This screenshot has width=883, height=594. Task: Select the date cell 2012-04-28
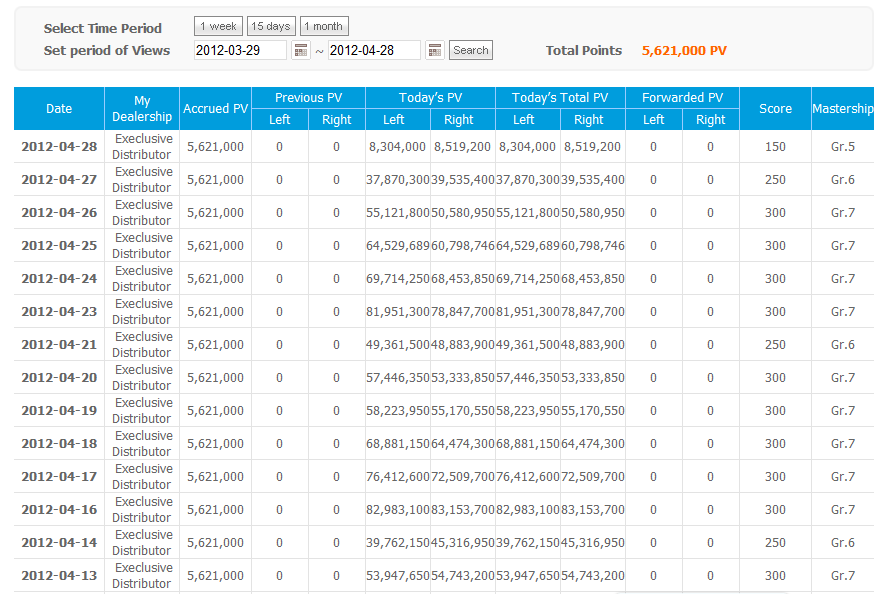coord(59,147)
